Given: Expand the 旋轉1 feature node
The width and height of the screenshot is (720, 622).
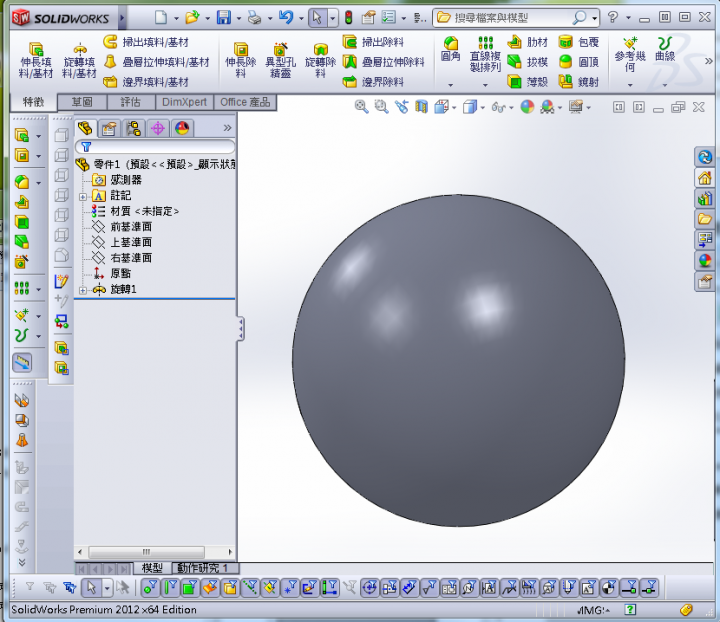Looking at the screenshot, I should [x=83, y=290].
